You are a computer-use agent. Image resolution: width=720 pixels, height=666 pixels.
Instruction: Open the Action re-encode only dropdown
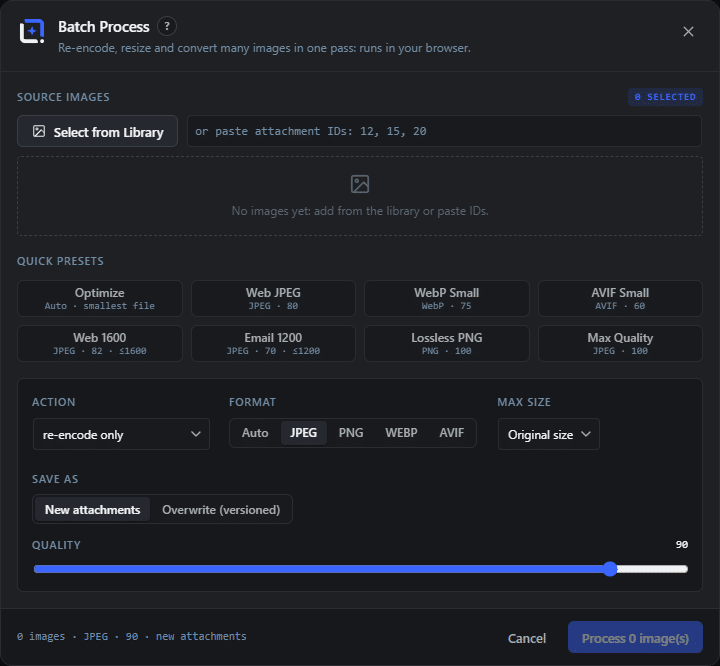pos(121,434)
